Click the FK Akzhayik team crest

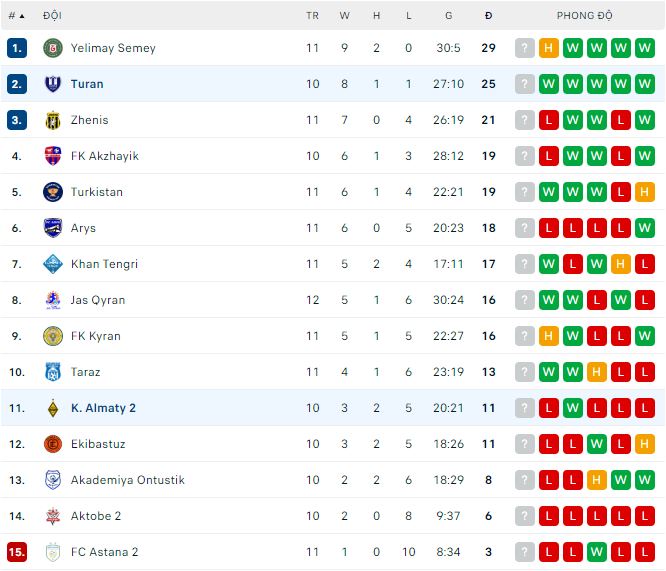pyautogui.click(x=53, y=156)
